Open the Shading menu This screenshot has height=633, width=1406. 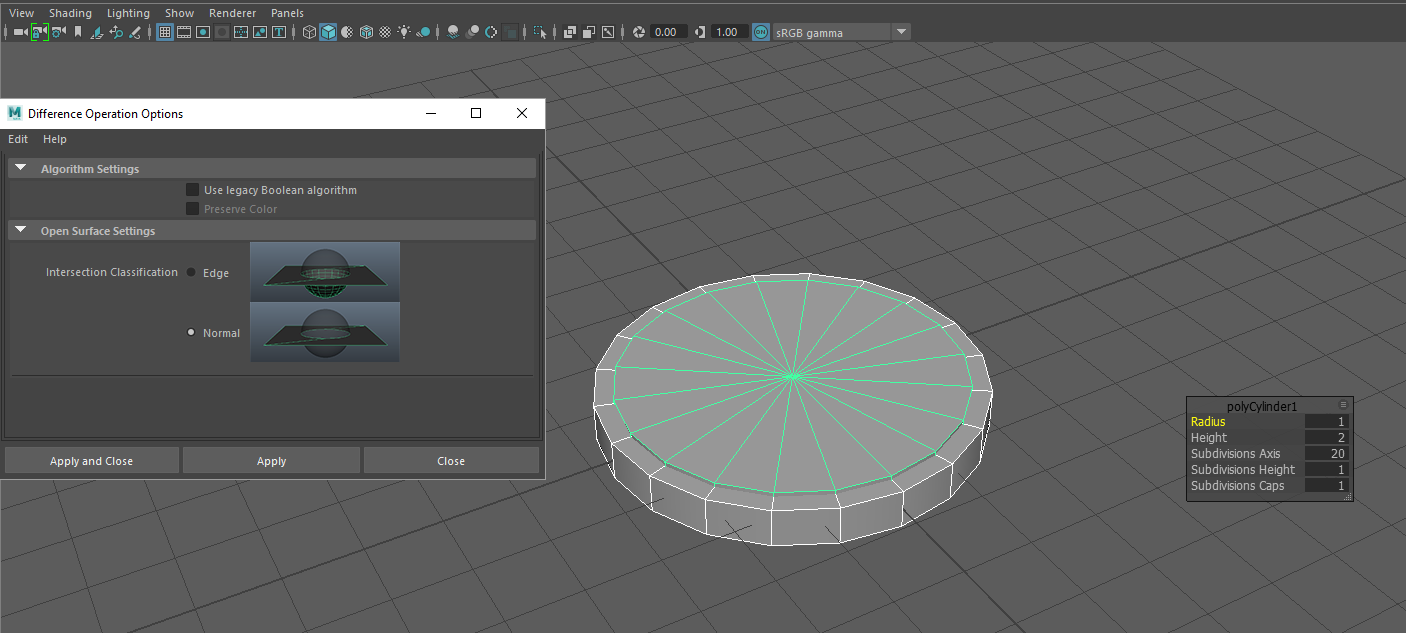70,13
